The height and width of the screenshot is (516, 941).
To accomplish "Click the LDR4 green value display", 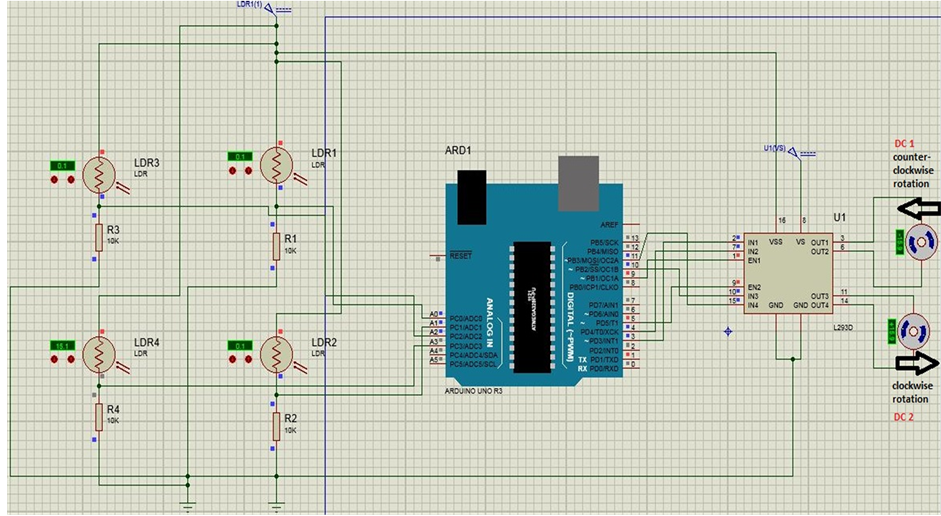I will [62, 345].
